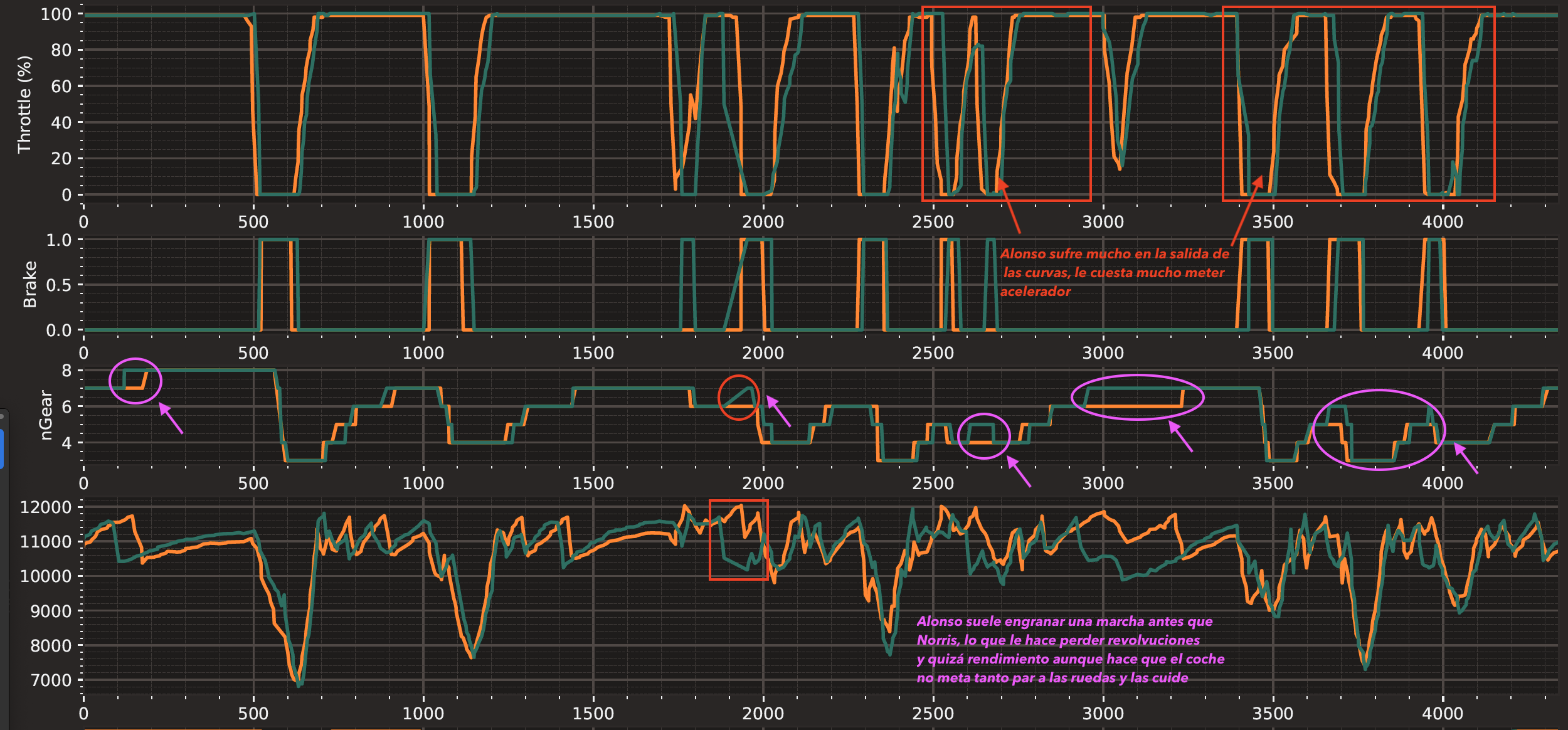This screenshot has height=730, width=1568.
Task: Click "1000" on the nGear chart x-axis
Action: 423,484
